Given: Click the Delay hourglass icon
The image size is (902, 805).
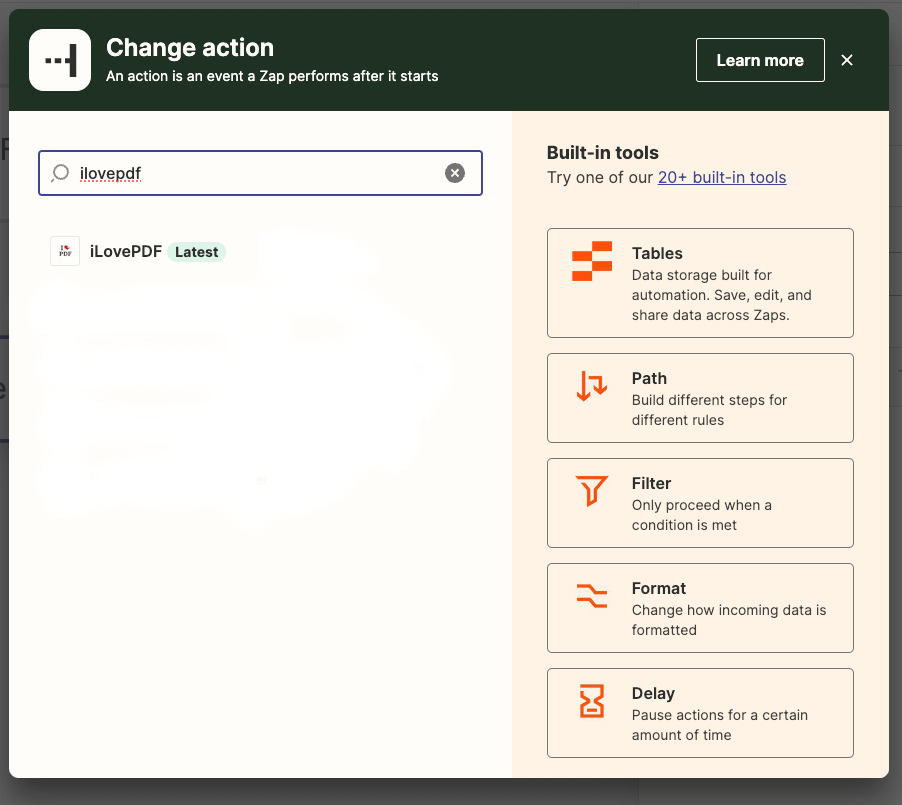Looking at the screenshot, I should pos(591,701).
